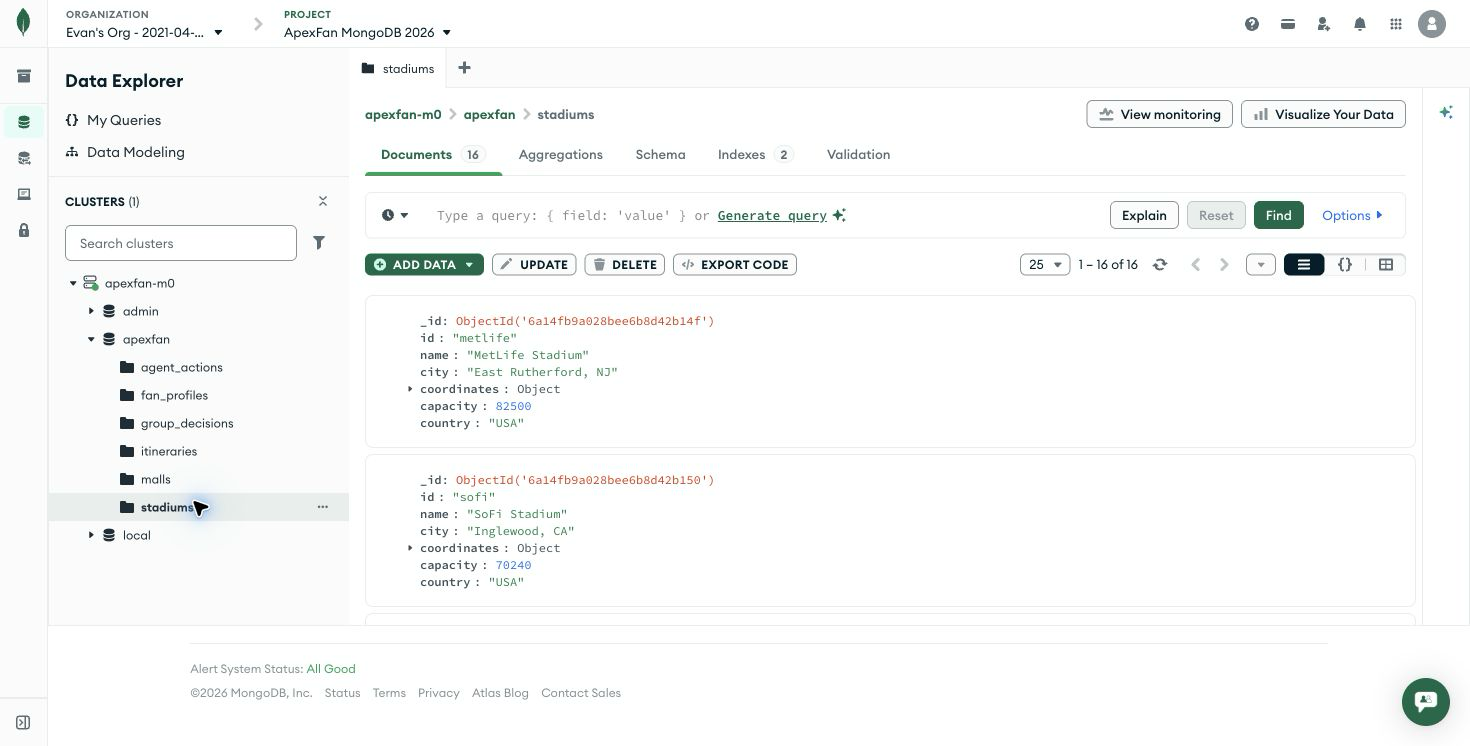Click Visualize Your Data button
This screenshot has height=746, width=1470.
pyautogui.click(x=1323, y=114)
